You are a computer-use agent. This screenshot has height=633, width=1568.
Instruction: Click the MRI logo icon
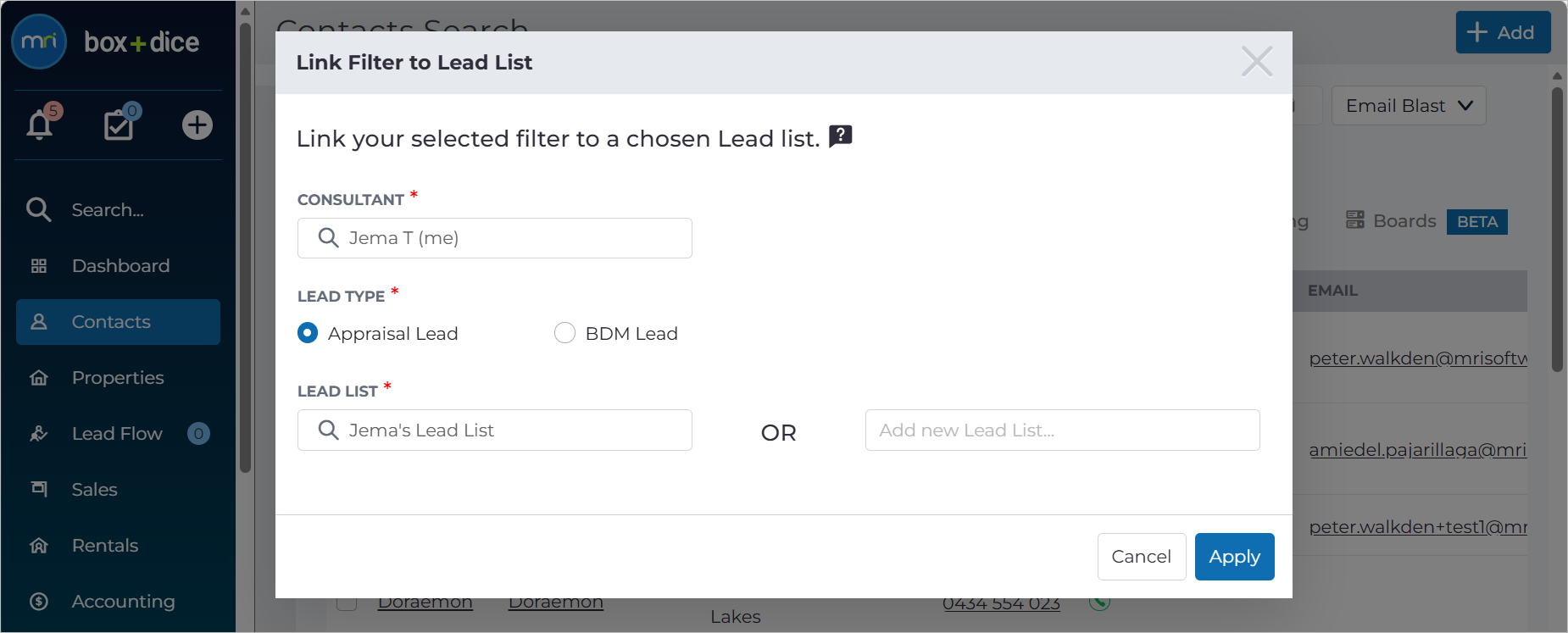pos(39,42)
